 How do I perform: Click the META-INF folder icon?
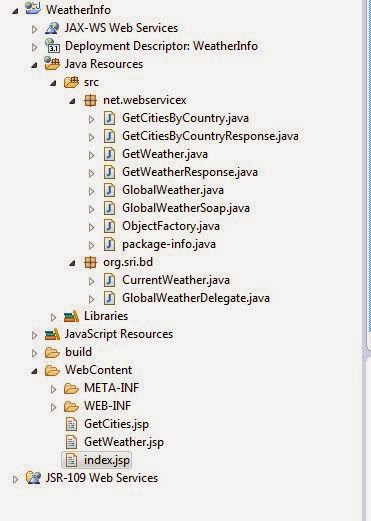(x=71, y=388)
